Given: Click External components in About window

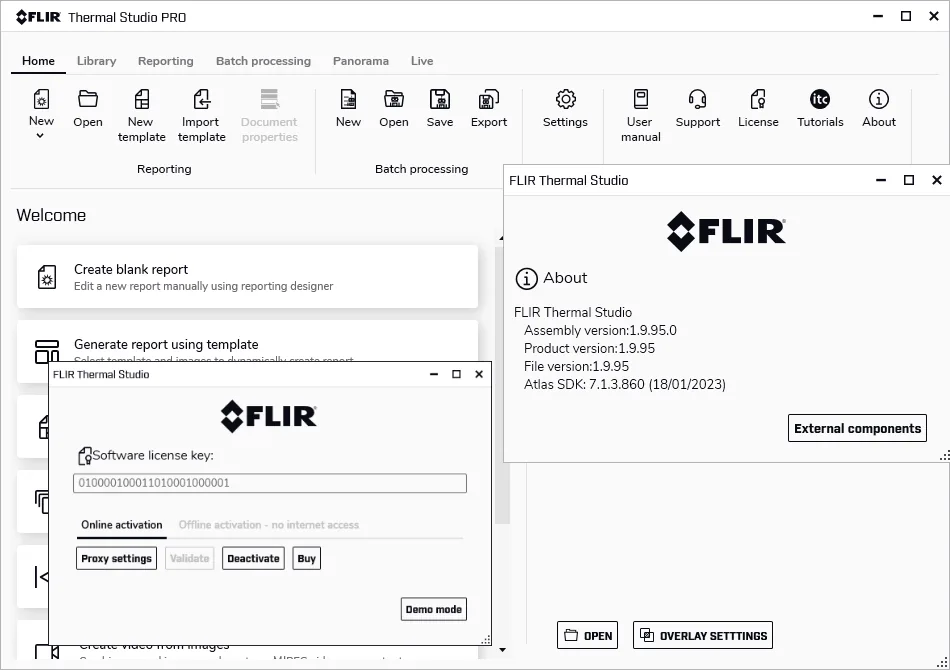Looking at the screenshot, I should click(857, 428).
